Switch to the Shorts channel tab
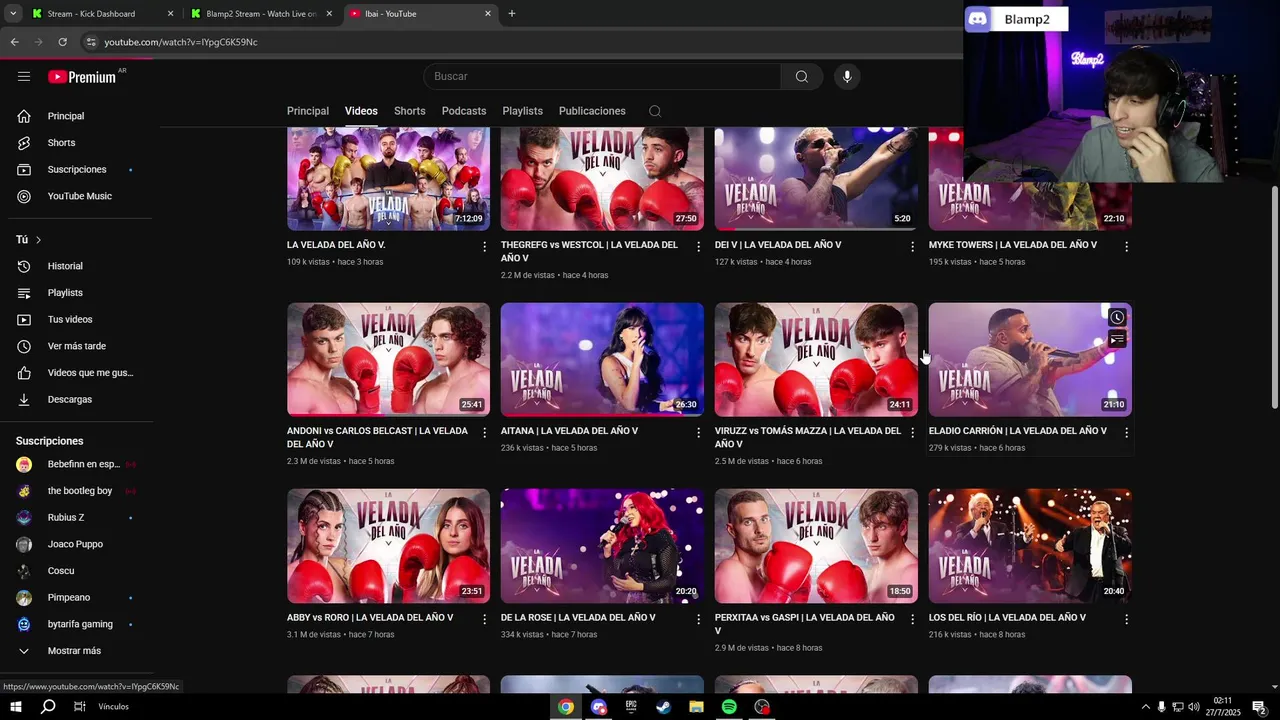Screen dimensions: 1280x720 point(410,111)
